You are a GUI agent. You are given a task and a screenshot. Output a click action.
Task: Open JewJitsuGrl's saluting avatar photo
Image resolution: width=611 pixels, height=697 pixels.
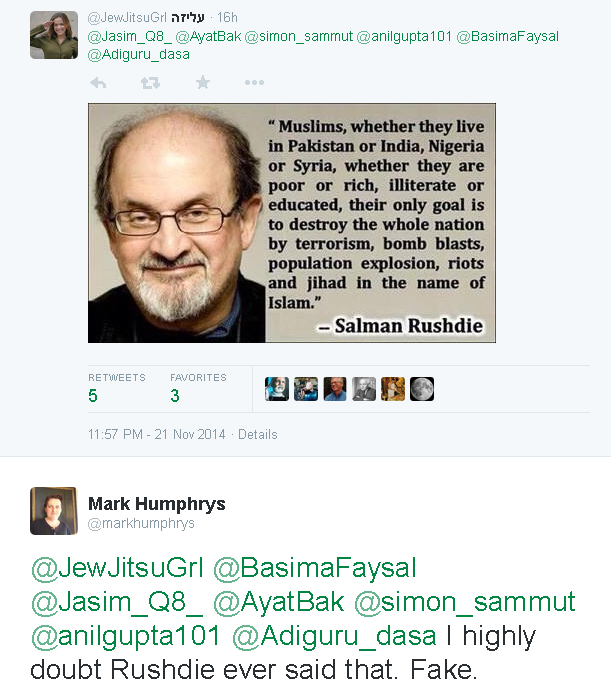(54, 35)
